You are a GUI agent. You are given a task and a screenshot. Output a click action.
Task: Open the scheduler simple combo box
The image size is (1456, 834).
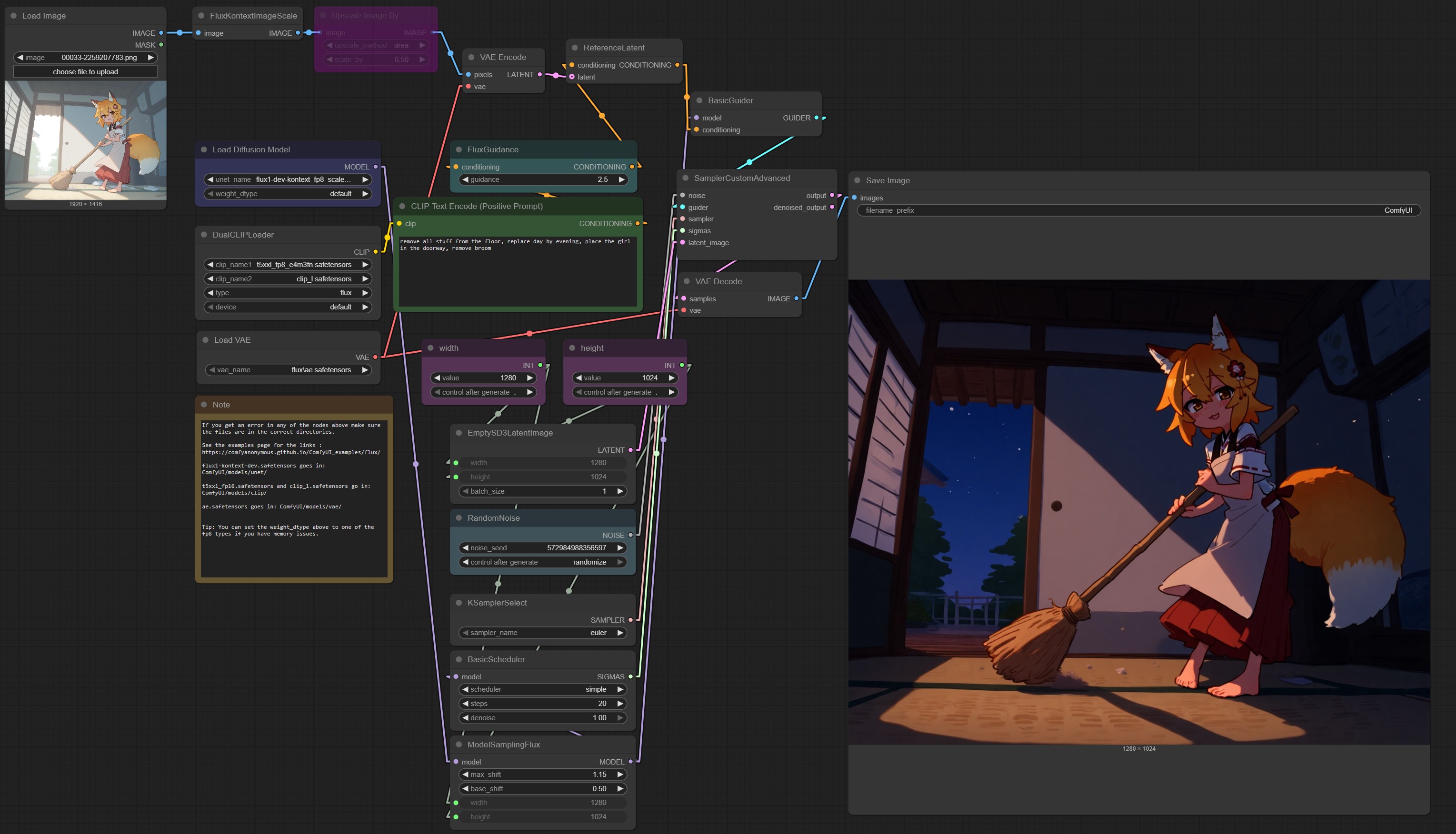(x=542, y=689)
